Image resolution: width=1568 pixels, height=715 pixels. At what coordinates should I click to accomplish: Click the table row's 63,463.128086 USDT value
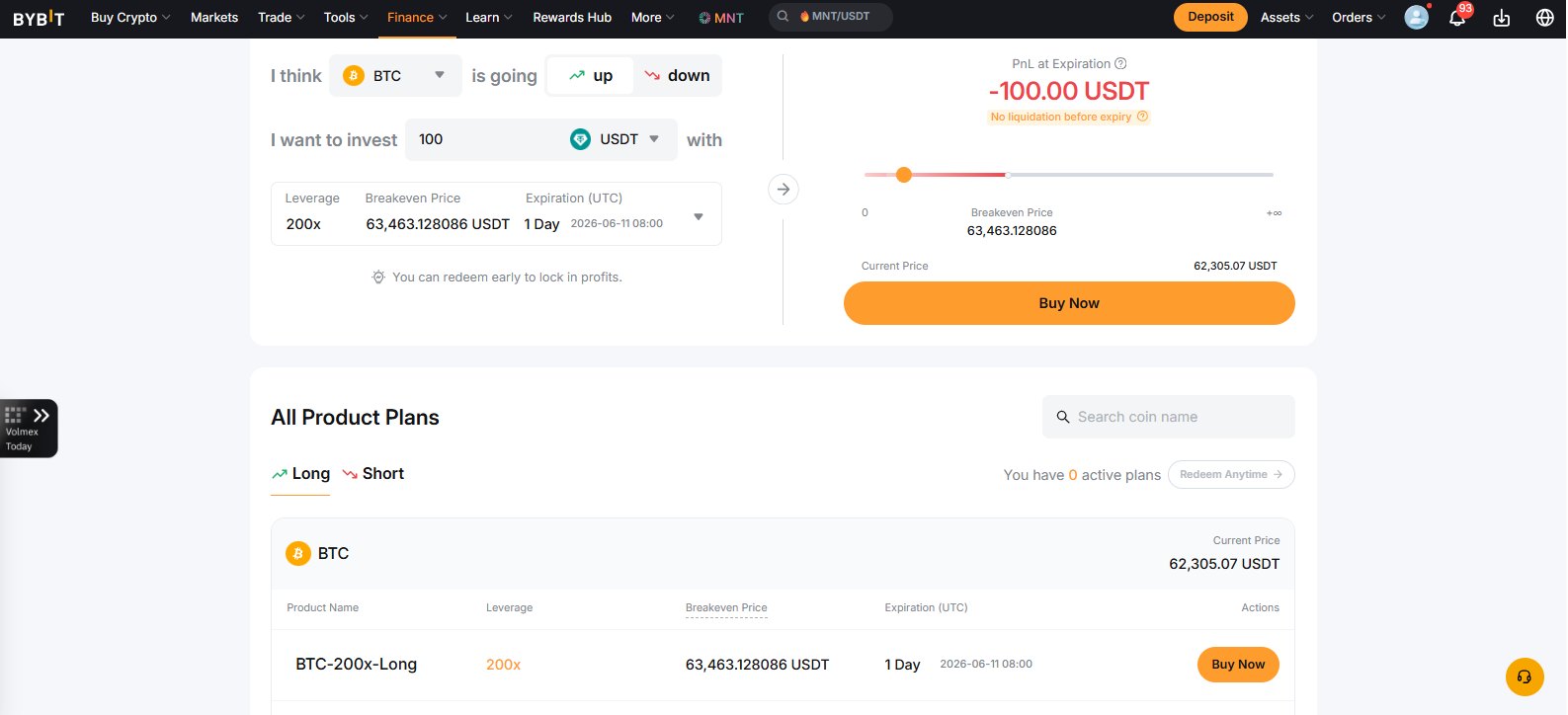[757, 665]
